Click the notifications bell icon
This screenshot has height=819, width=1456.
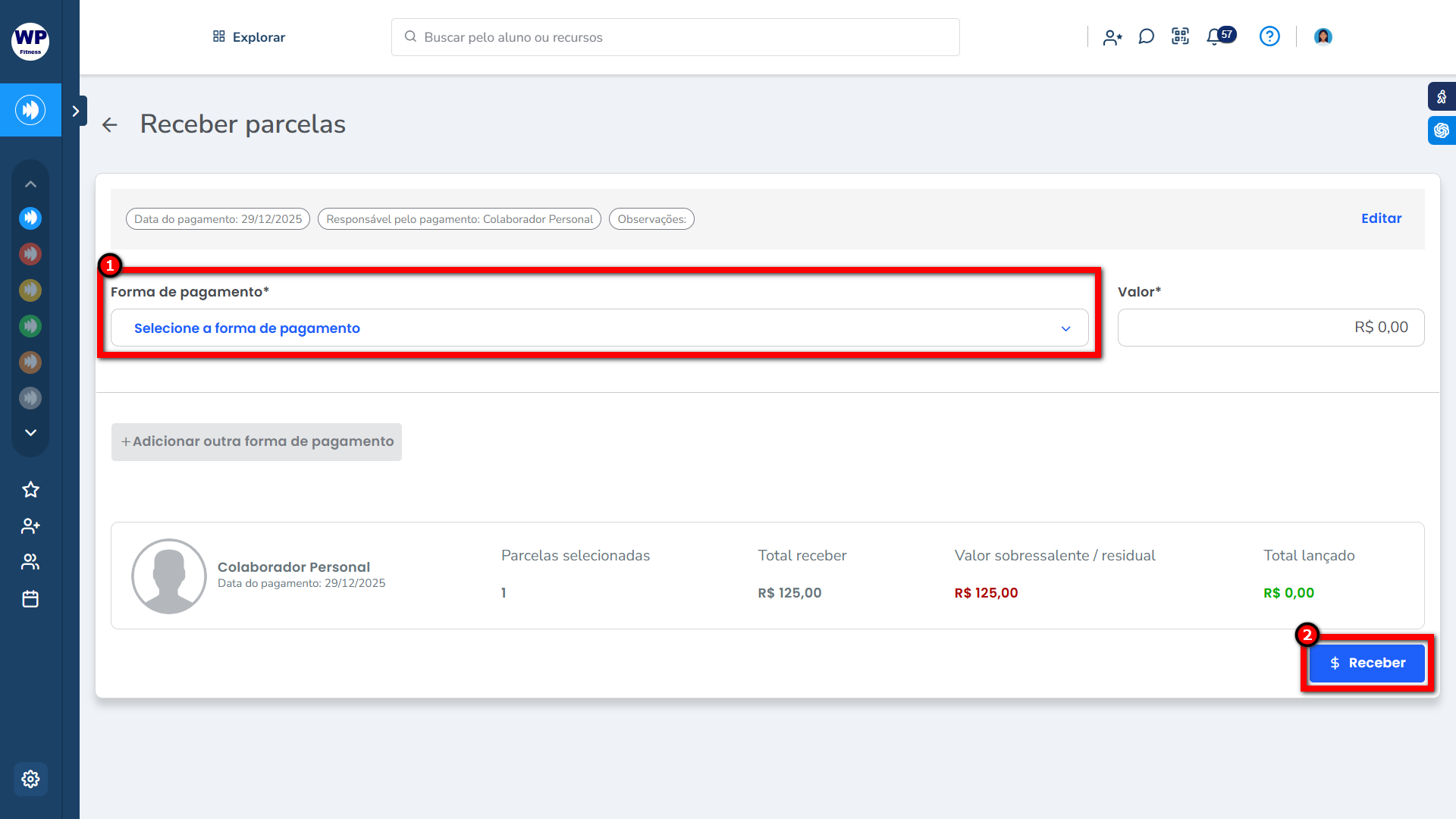coord(1215,36)
